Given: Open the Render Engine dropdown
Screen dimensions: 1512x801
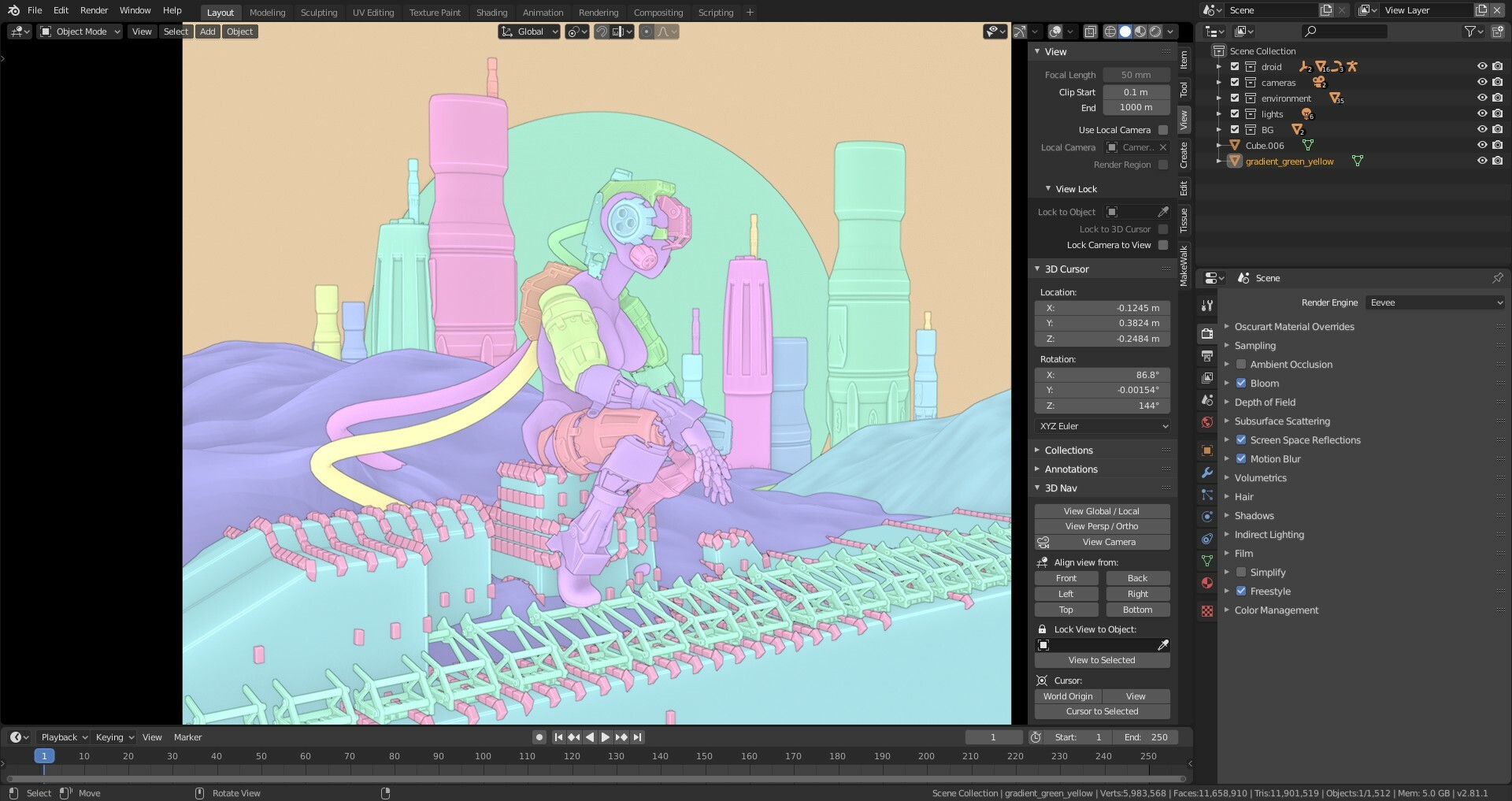Looking at the screenshot, I should click(1436, 302).
